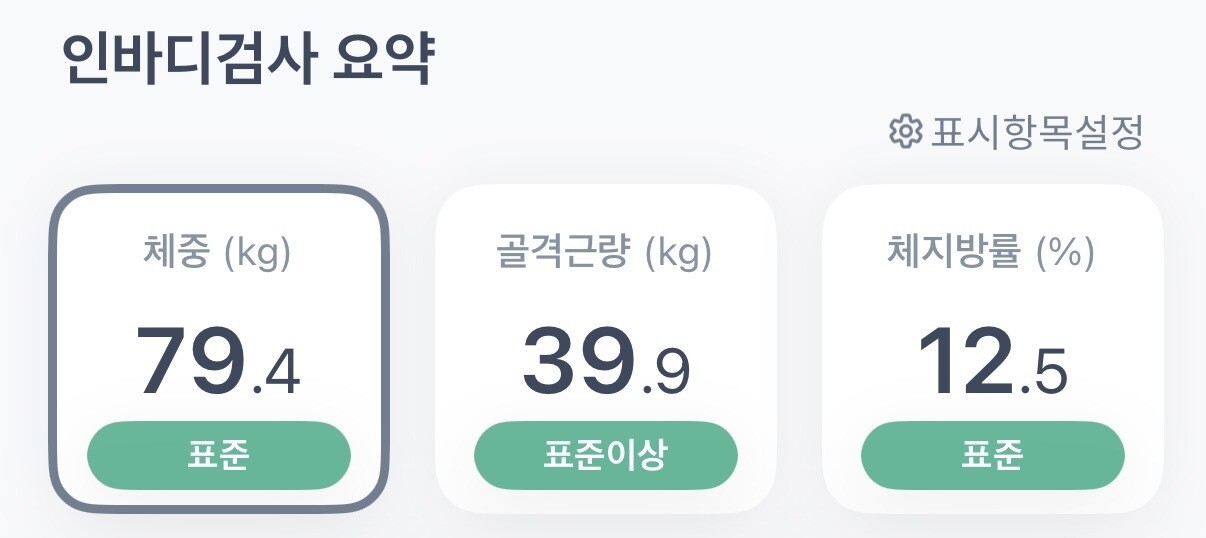
Task: Click the 39.9 skeletal muscle value
Action: 606,361
